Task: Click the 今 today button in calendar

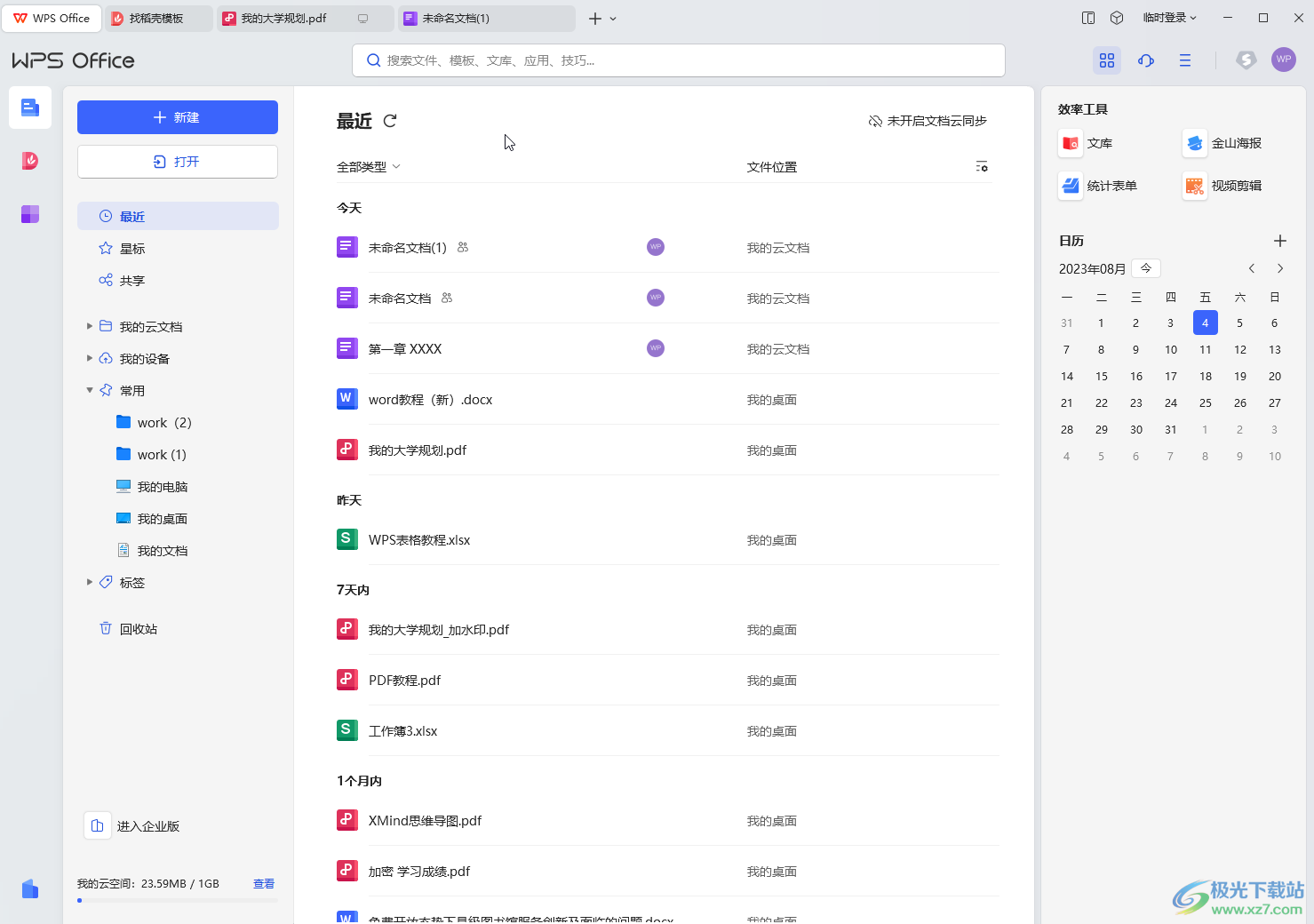Action: pos(1146,268)
